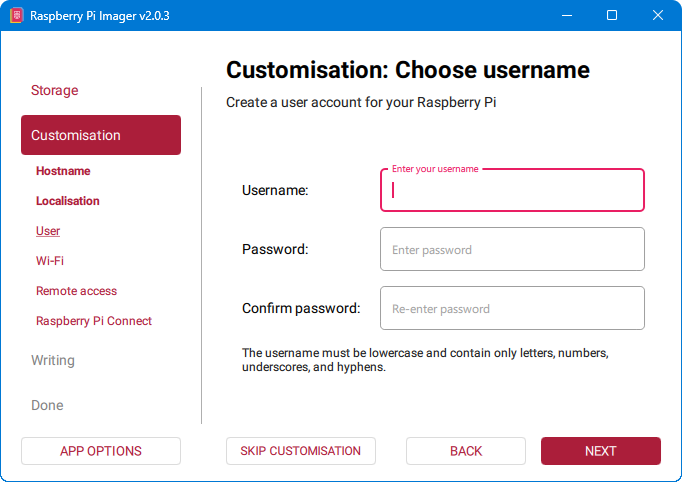The width and height of the screenshot is (682, 482).
Task: Jump to the Wi-Fi settings page
Action: (x=50, y=261)
